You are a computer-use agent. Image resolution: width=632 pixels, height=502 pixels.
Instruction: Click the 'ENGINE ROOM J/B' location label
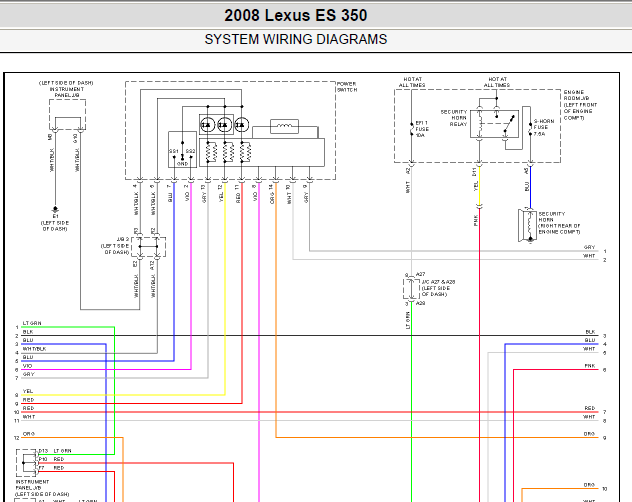580,105
